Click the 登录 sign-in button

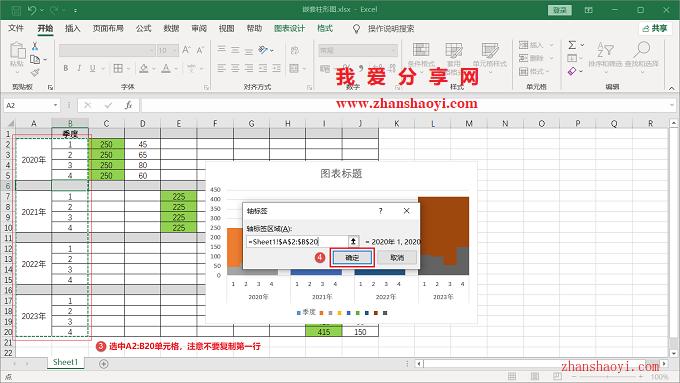(x=560, y=10)
